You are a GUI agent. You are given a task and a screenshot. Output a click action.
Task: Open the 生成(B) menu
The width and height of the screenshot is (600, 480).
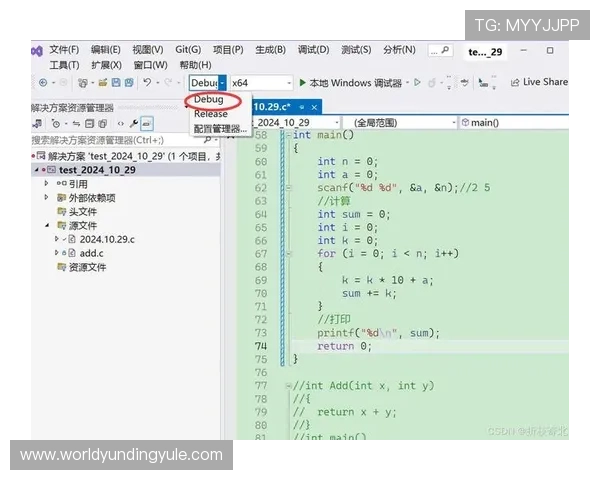coord(271,50)
